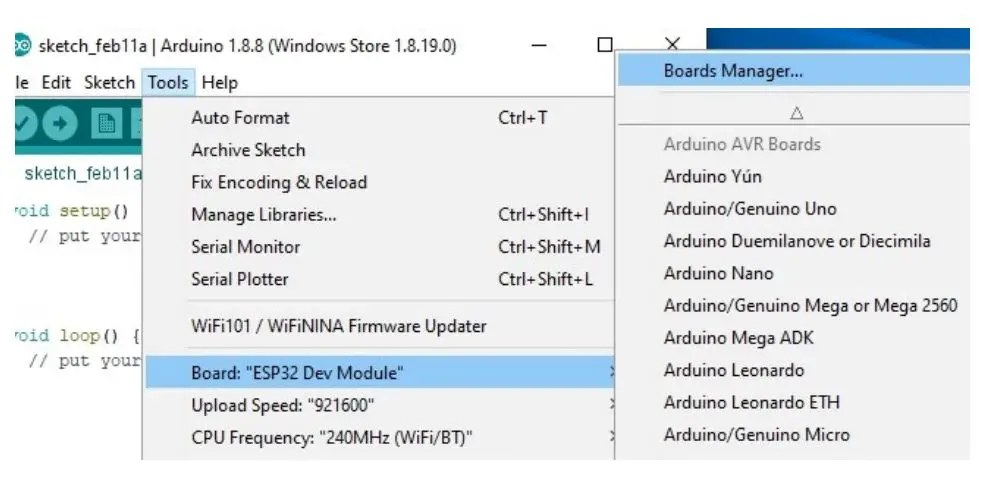Choose Auto Format in Tools menu

[240, 118]
